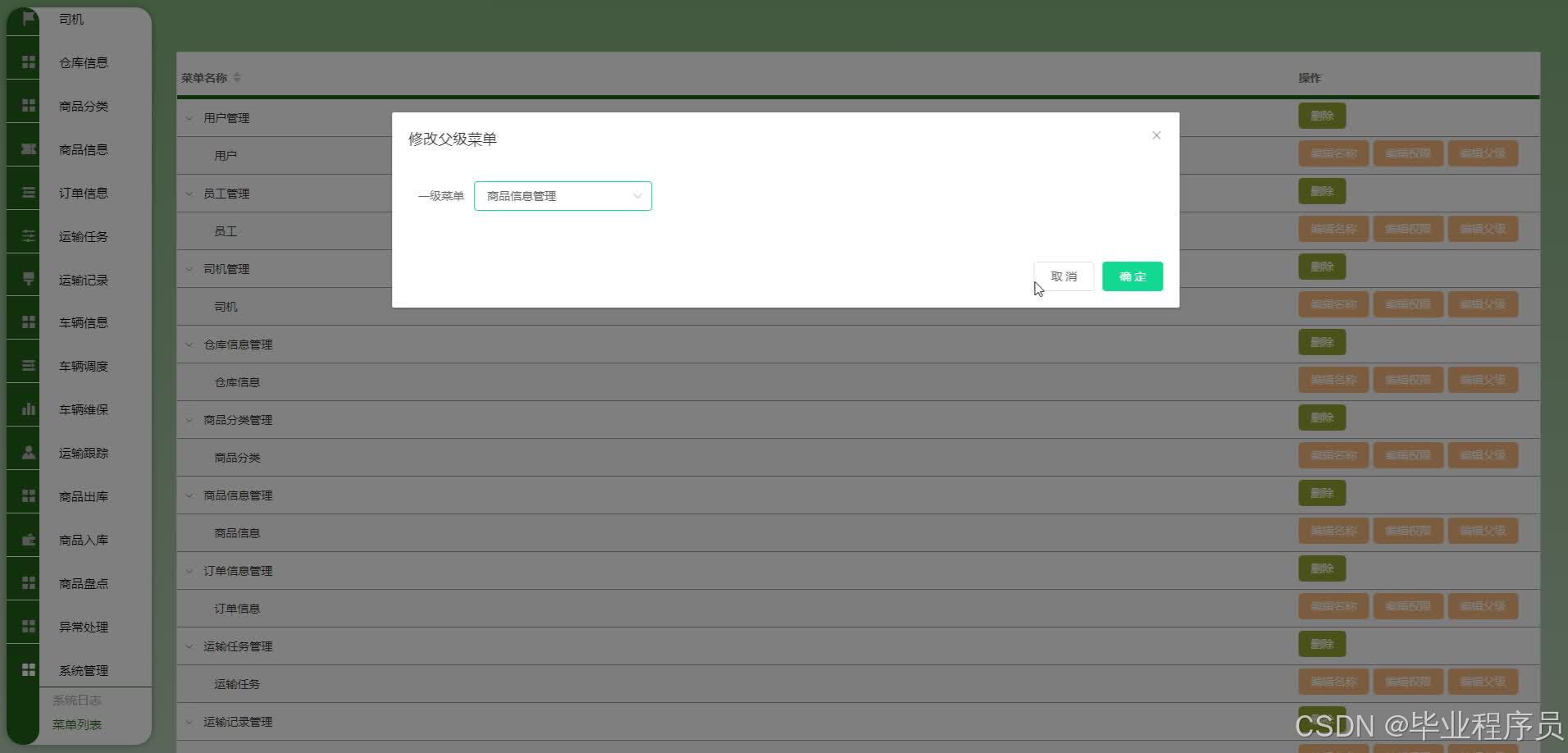Click the 车辆信息 grid icon in sidebar

click(29, 322)
